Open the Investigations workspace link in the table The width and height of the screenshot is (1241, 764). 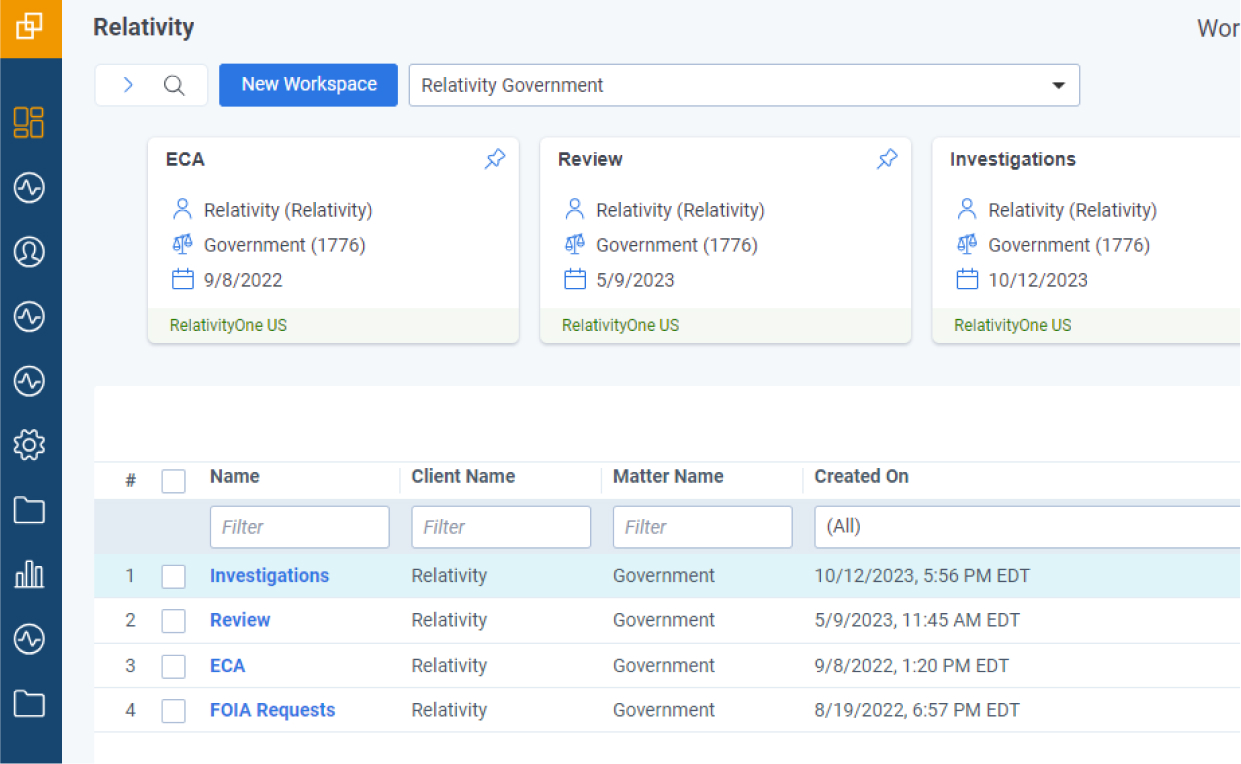click(269, 576)
